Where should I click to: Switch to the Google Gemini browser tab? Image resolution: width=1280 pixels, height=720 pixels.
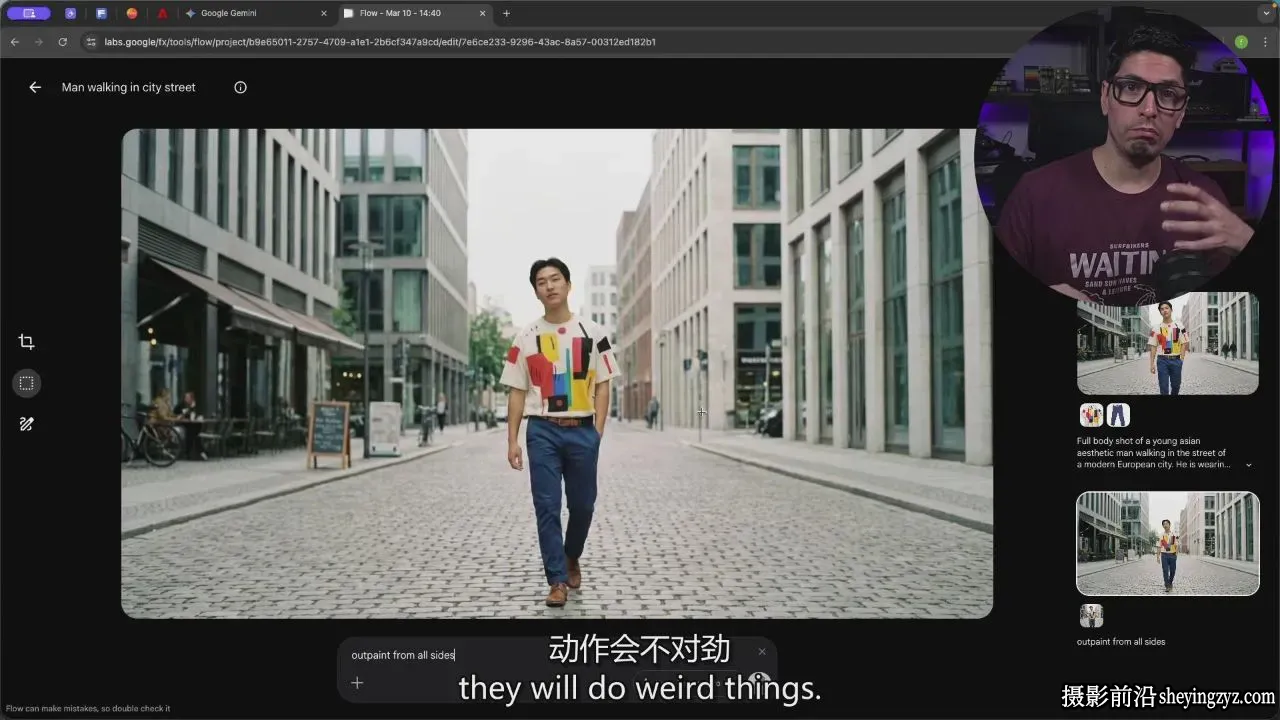pos(256,13)
